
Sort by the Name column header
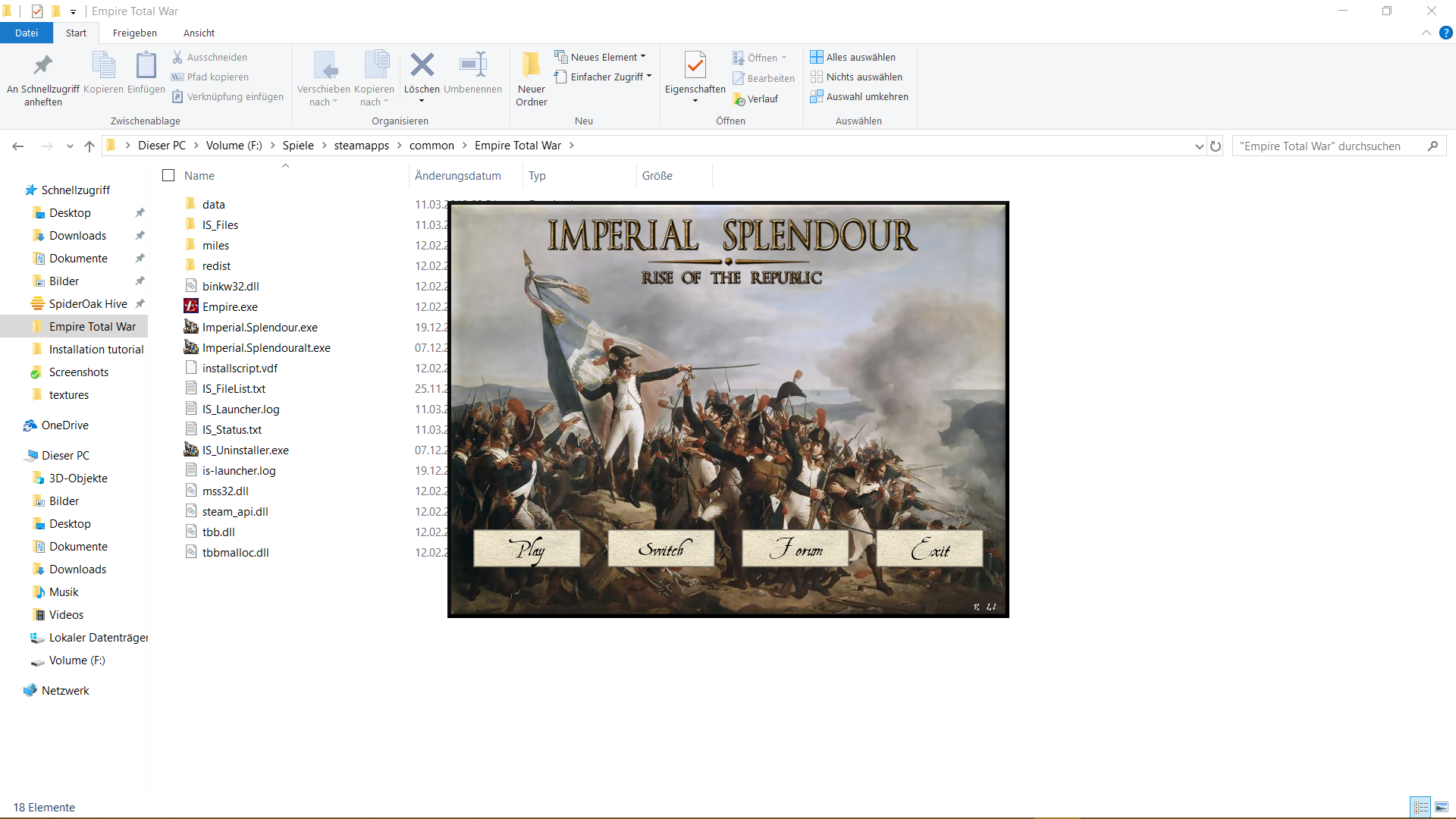(x=199, y=175)
